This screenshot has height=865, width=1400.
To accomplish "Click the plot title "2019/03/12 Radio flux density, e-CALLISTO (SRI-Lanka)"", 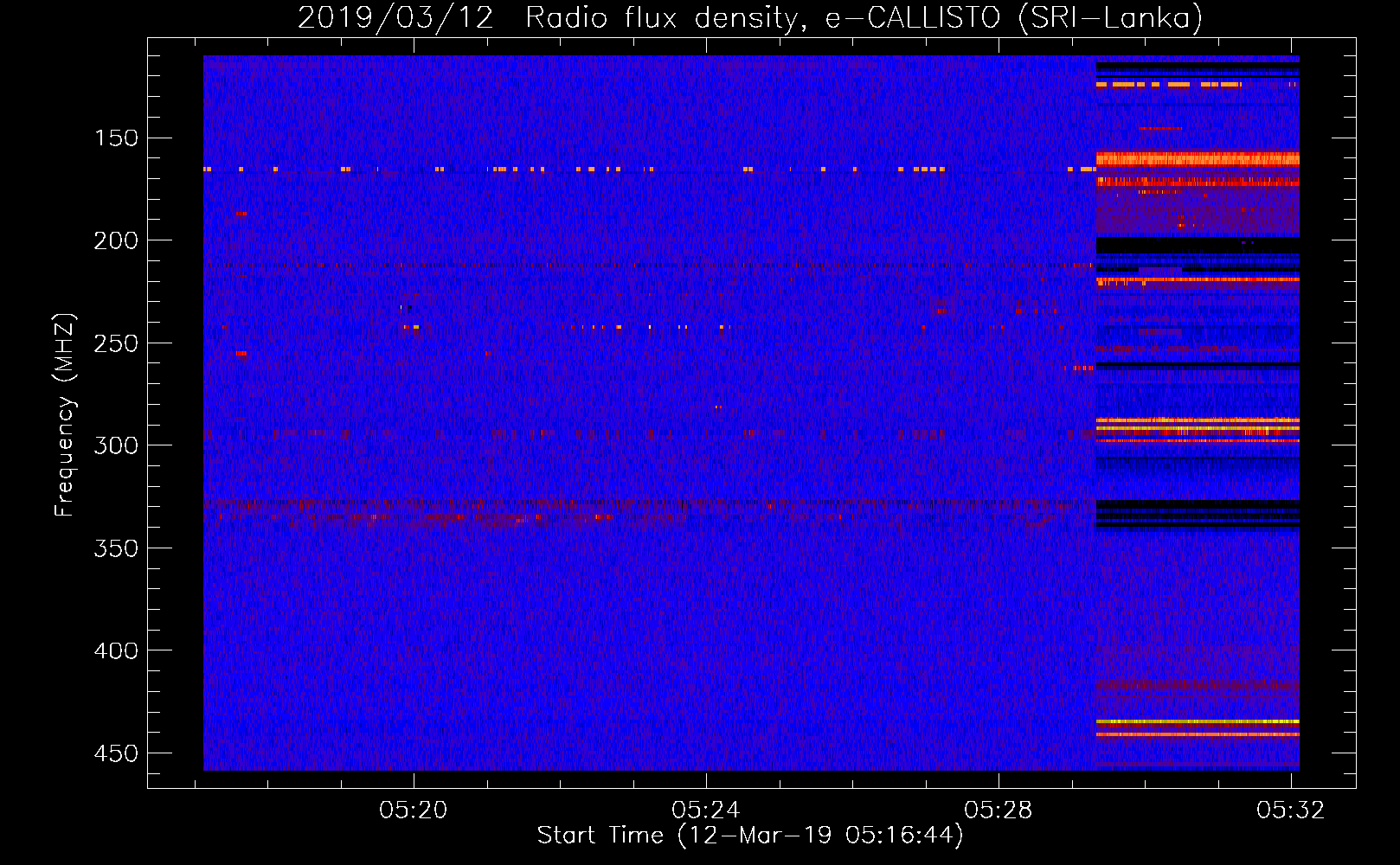I will pyautogui.click(x=750, y=18).
